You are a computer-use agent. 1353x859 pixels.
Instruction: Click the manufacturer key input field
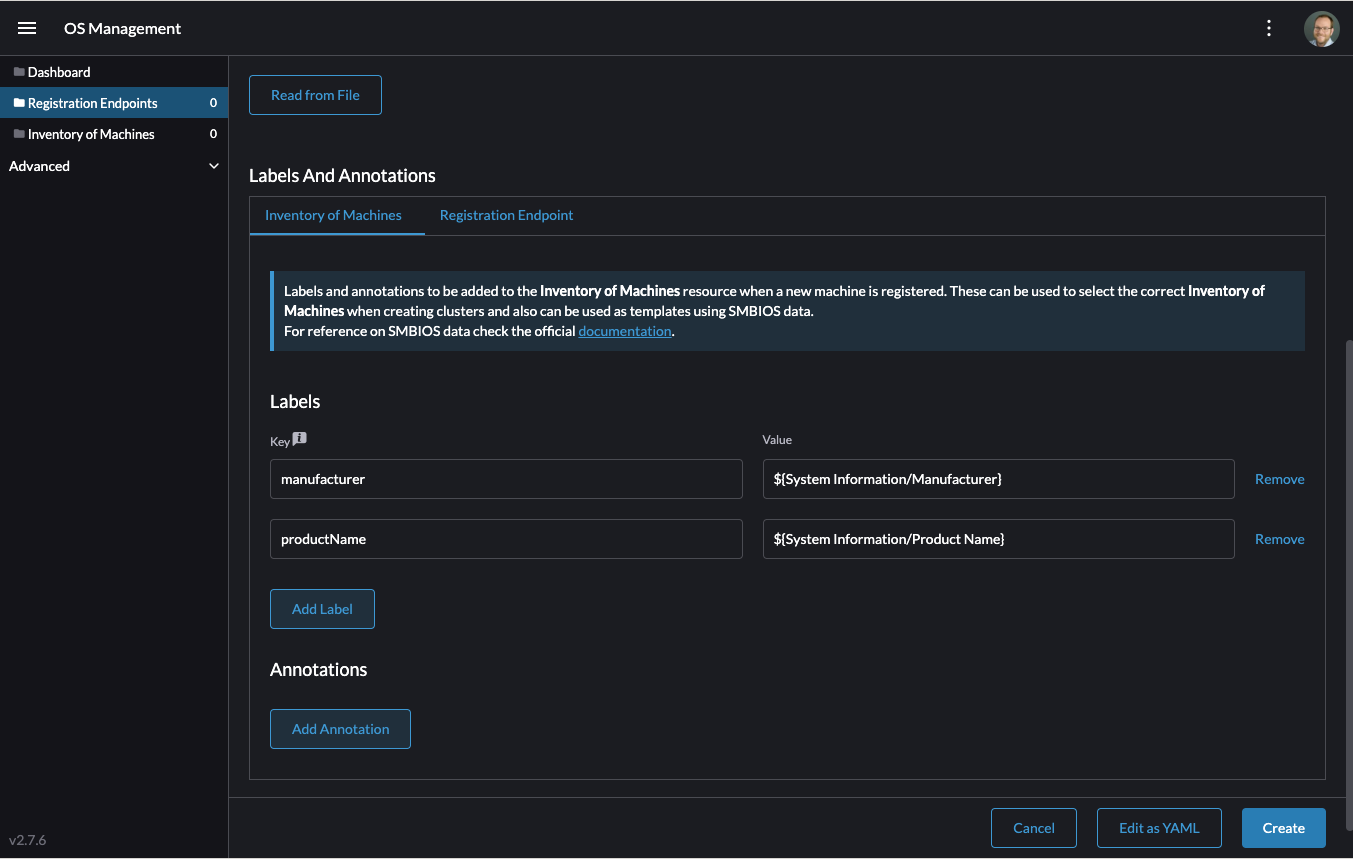(x=506, y=479)
